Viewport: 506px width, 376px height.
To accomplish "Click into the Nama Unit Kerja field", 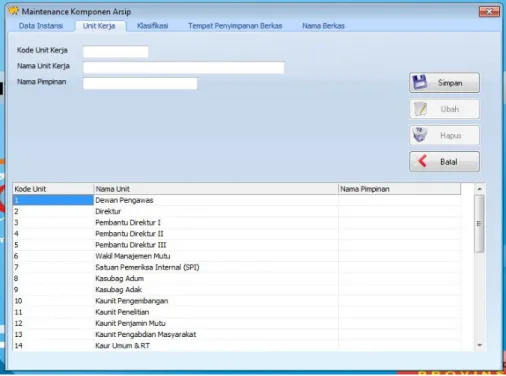I will click(x=184, y=67).
